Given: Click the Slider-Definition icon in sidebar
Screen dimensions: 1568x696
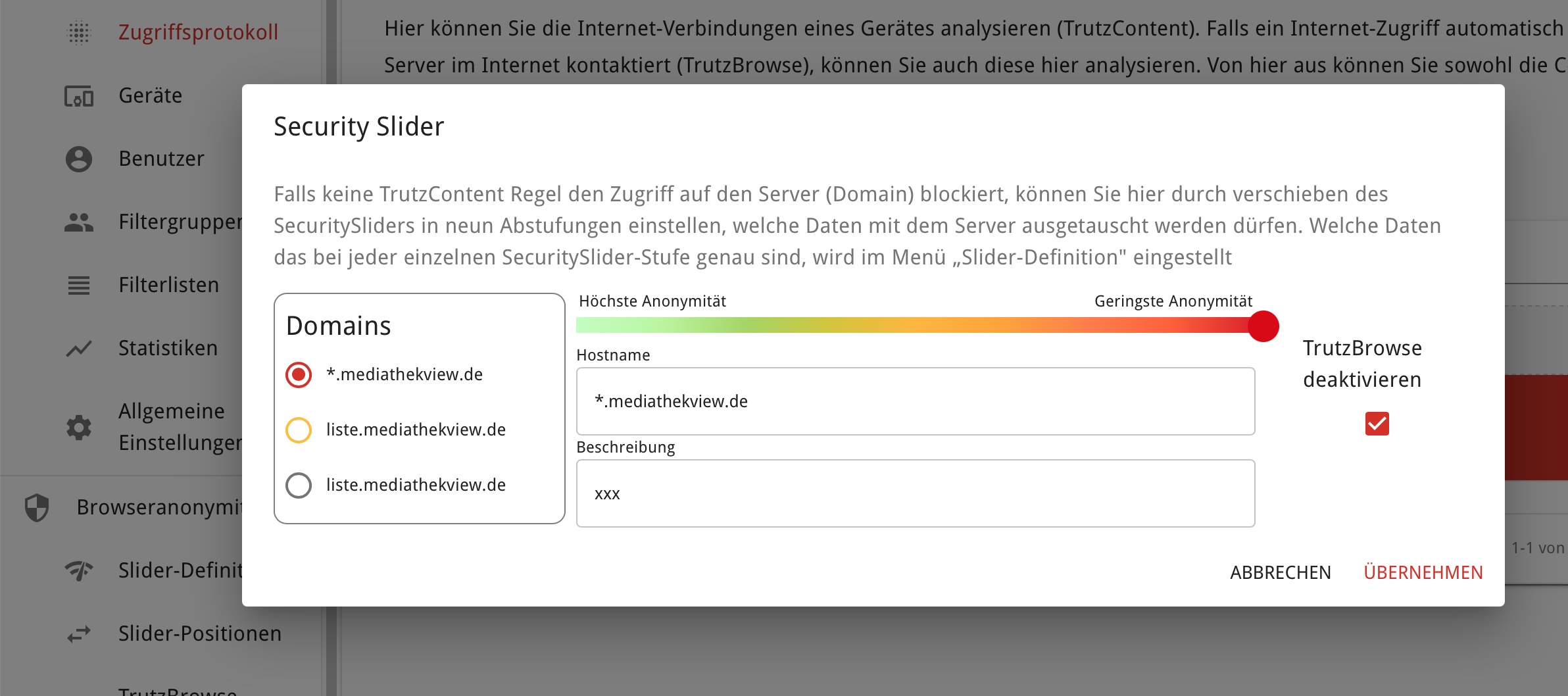Looking at the screenshot, I should (x=79, y=570).
